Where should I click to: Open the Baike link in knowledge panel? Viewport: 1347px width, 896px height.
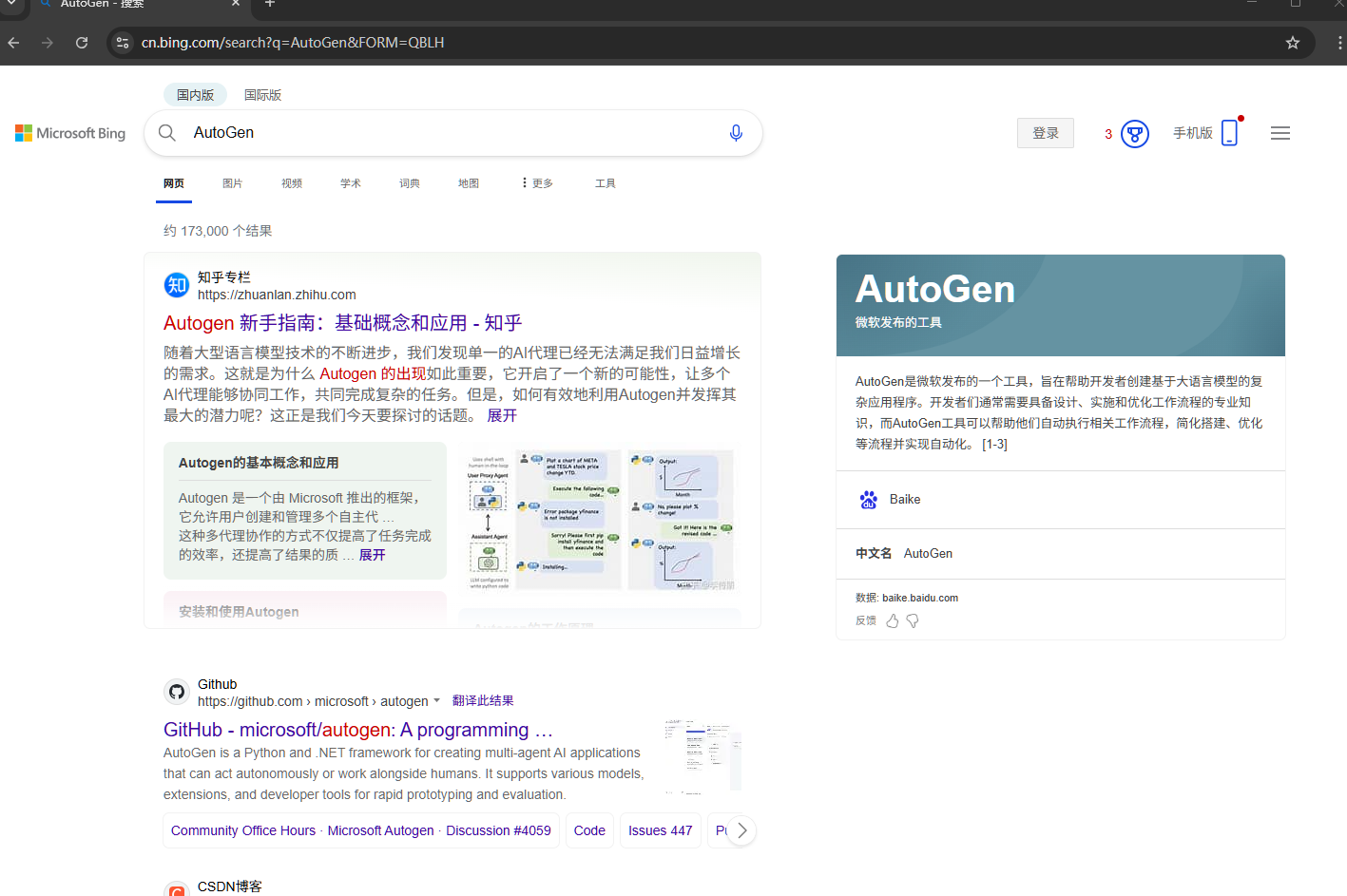click(905, 500)
